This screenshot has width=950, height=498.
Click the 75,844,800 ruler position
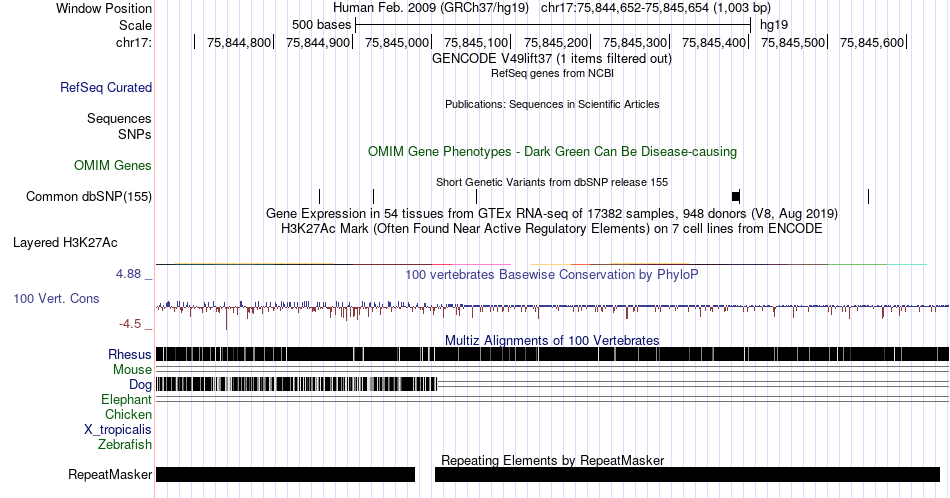(239, 42)
